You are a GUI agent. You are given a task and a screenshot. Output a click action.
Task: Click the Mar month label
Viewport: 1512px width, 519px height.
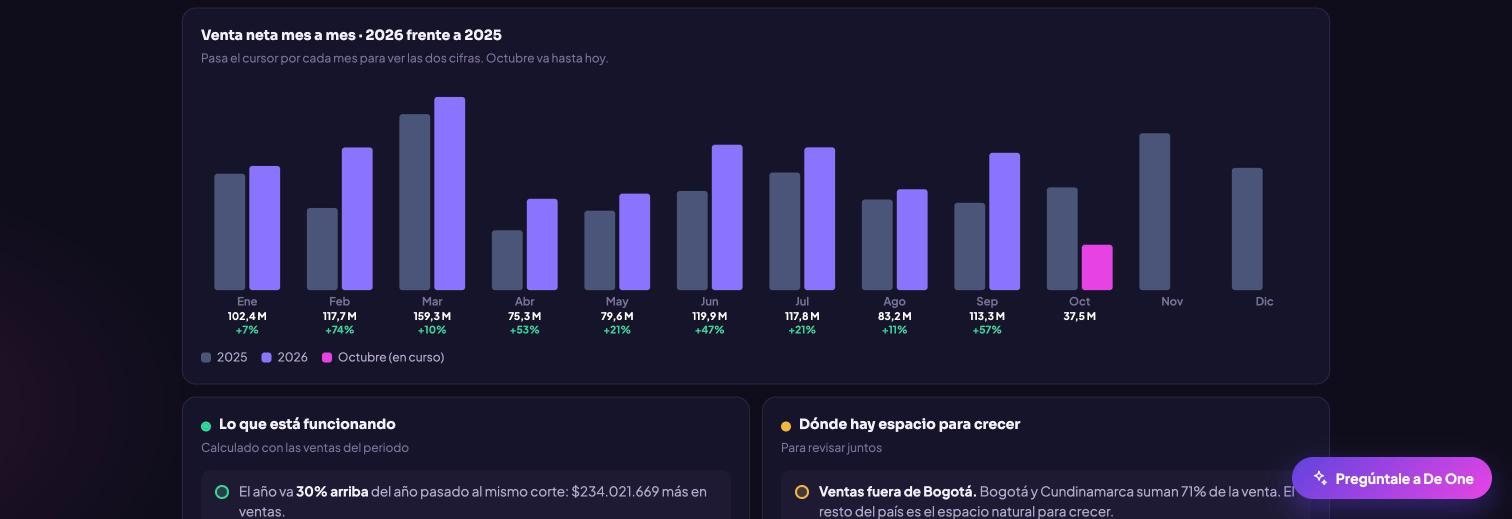[x=432, y=301]
